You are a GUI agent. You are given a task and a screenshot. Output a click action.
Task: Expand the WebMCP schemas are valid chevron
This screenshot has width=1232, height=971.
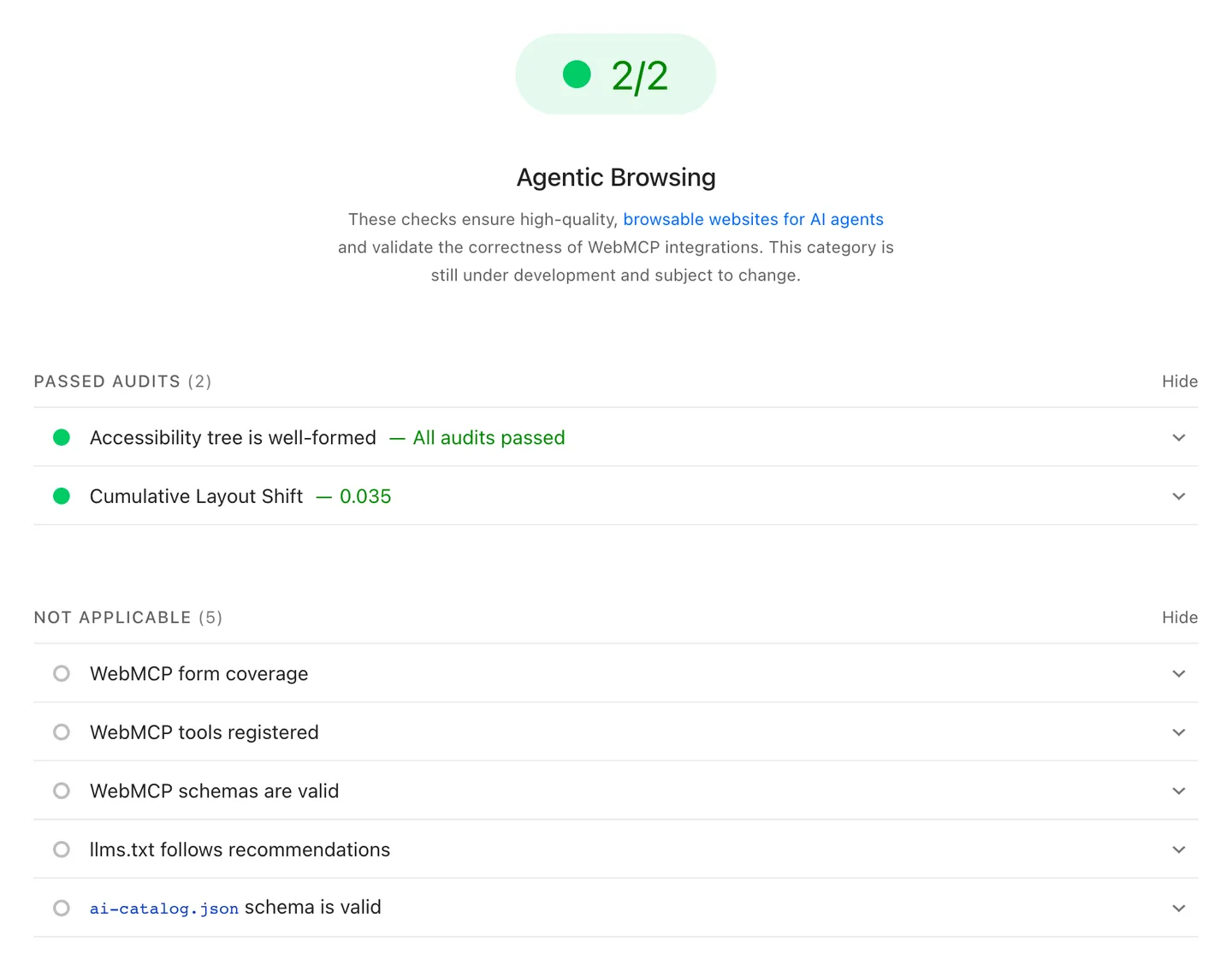point(1179,791)
